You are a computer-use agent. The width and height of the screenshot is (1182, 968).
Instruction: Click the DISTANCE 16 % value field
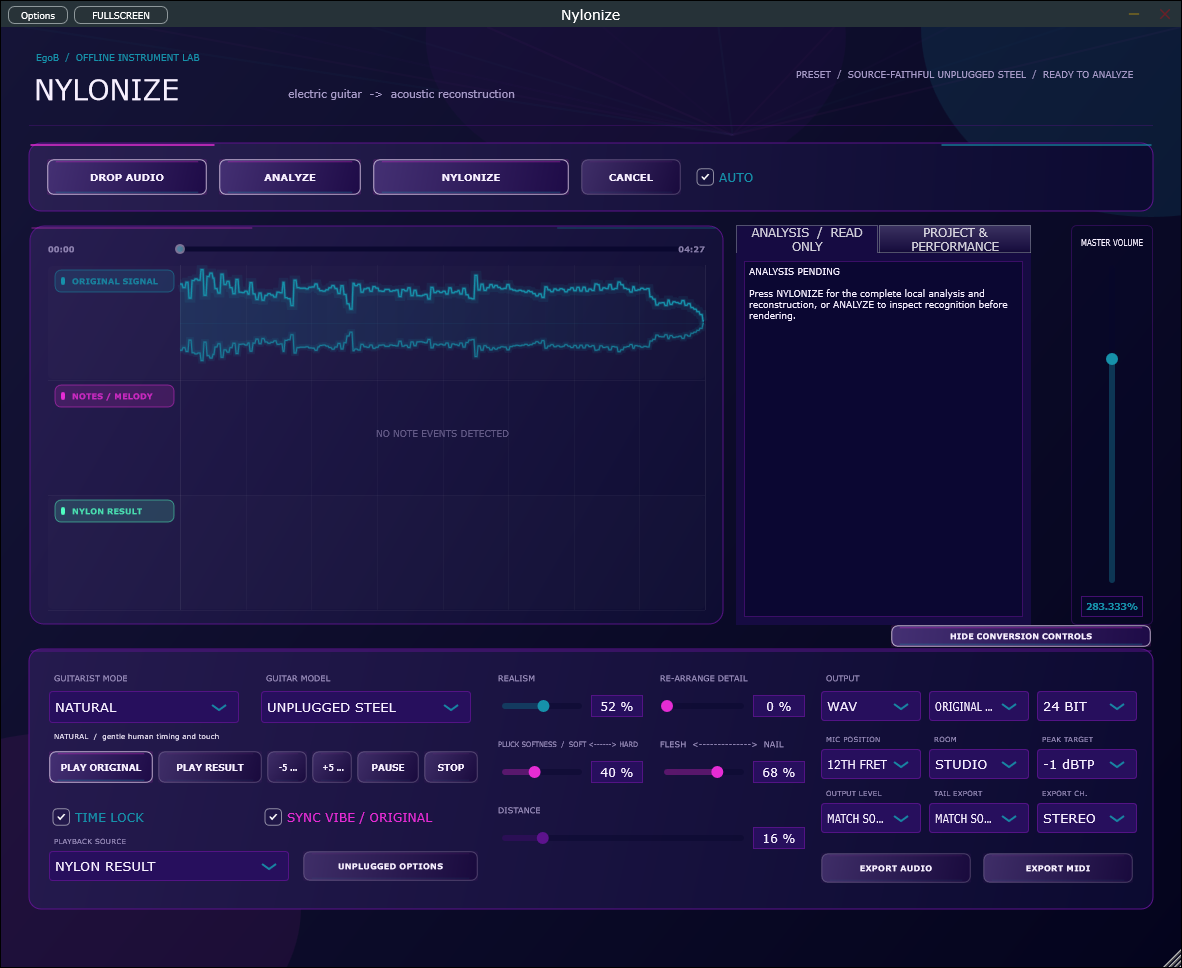point(779,838)
